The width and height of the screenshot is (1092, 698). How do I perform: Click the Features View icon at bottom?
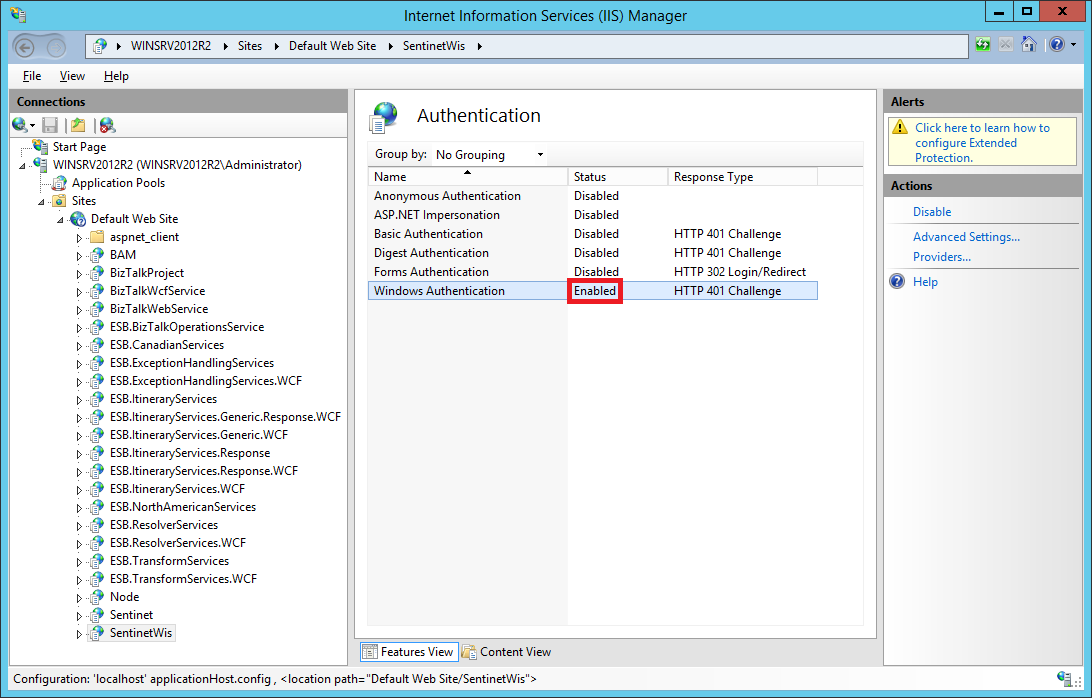370,652
